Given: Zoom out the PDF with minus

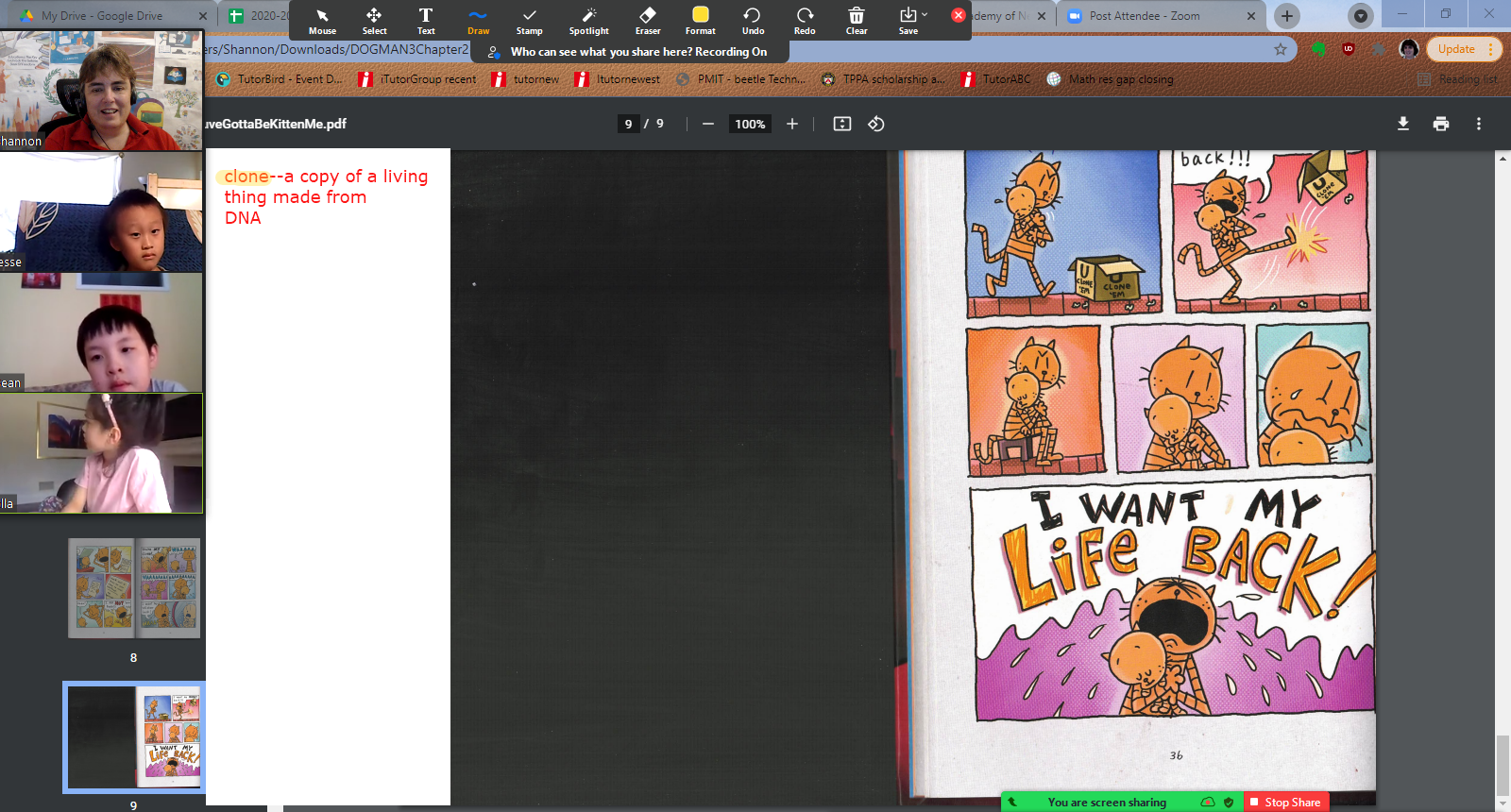Looking at the screenshot, I should [x=707, y=124].
